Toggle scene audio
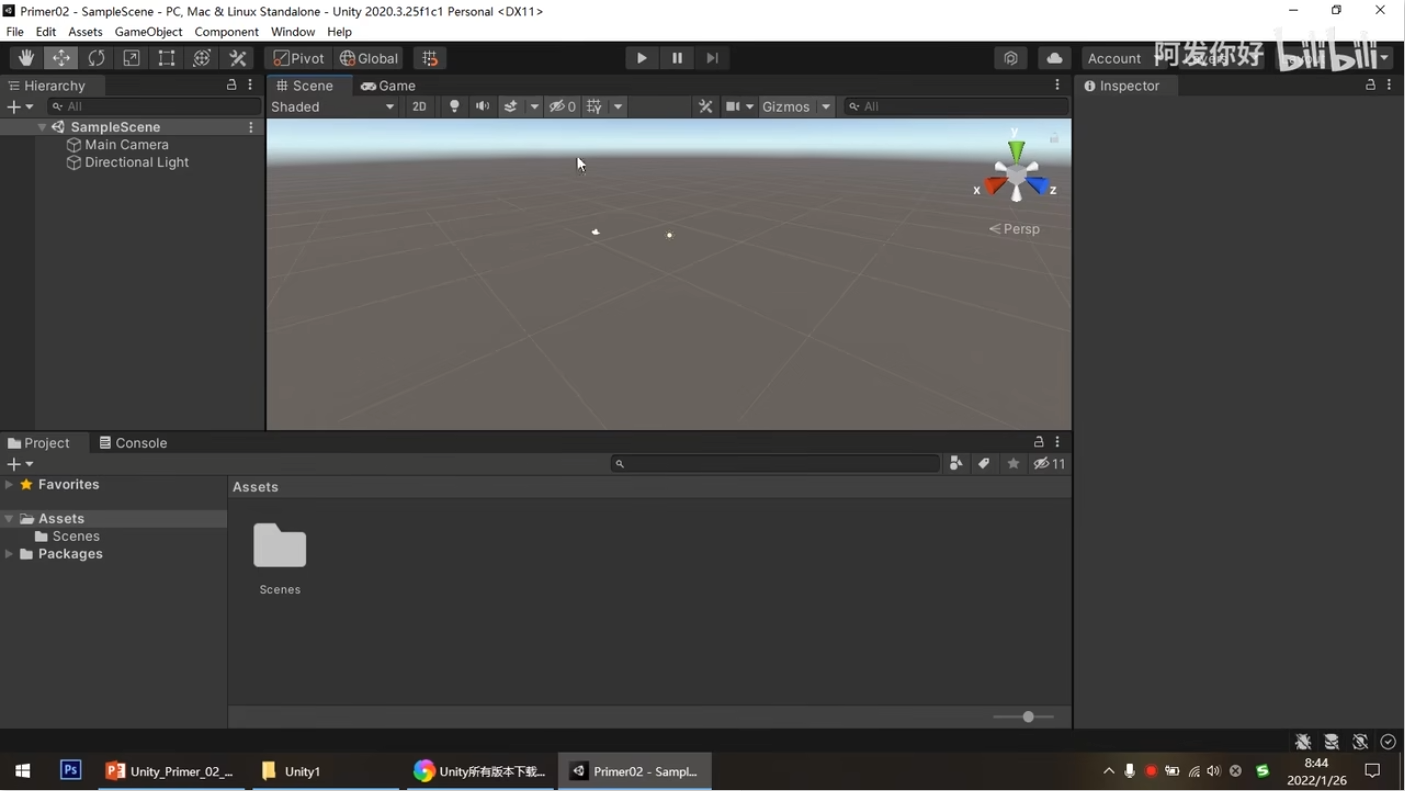This screenshot has width=1405, height=791. coord(482,107)
